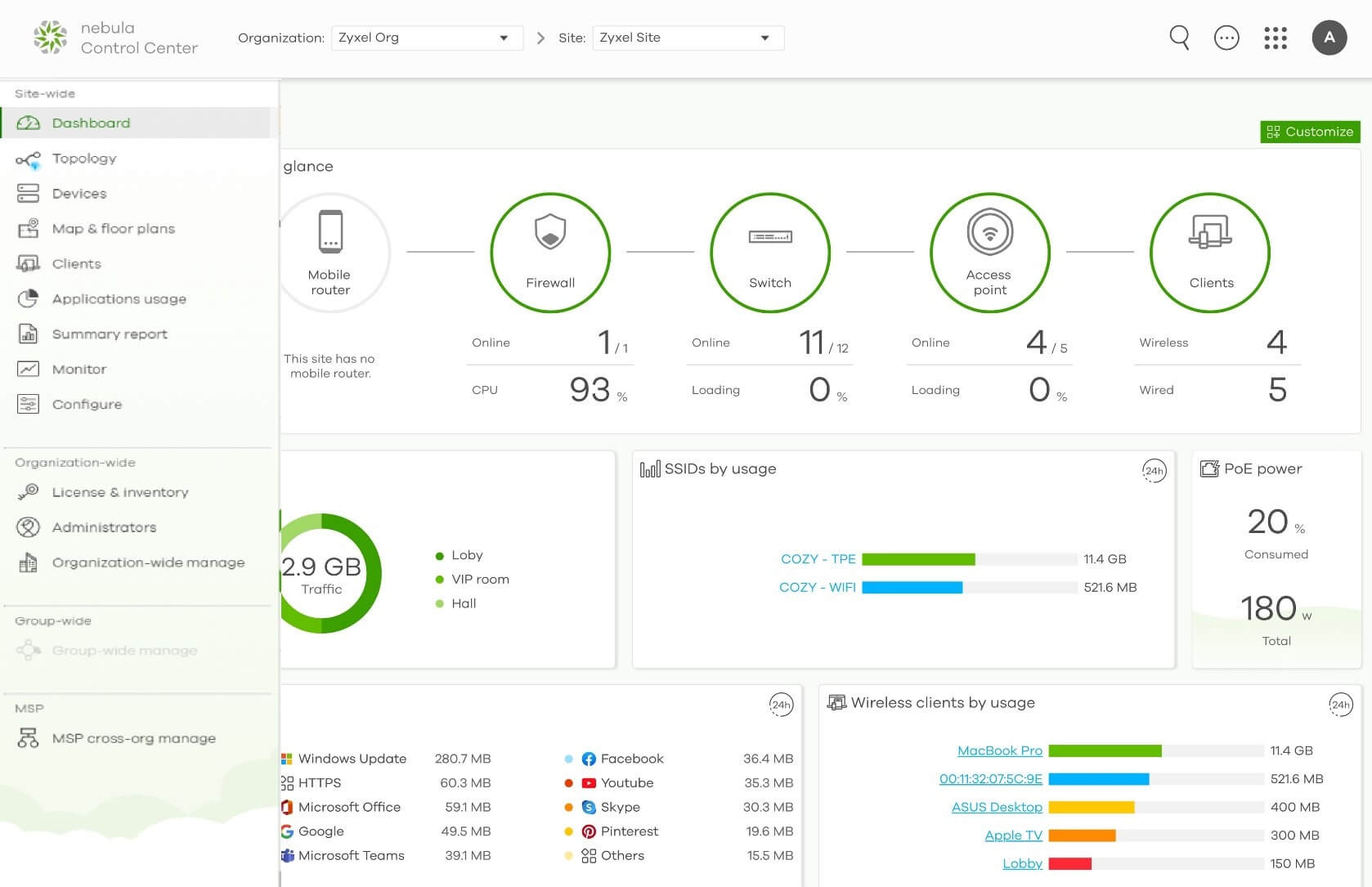Screen dimensions: 1372x887
Task: Click the Switch device circle icon
Action: tap(770, 253)
